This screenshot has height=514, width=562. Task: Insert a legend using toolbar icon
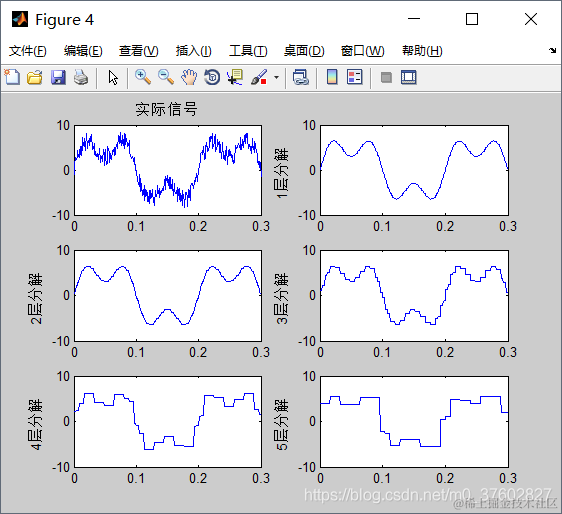[x=355, y=77]
